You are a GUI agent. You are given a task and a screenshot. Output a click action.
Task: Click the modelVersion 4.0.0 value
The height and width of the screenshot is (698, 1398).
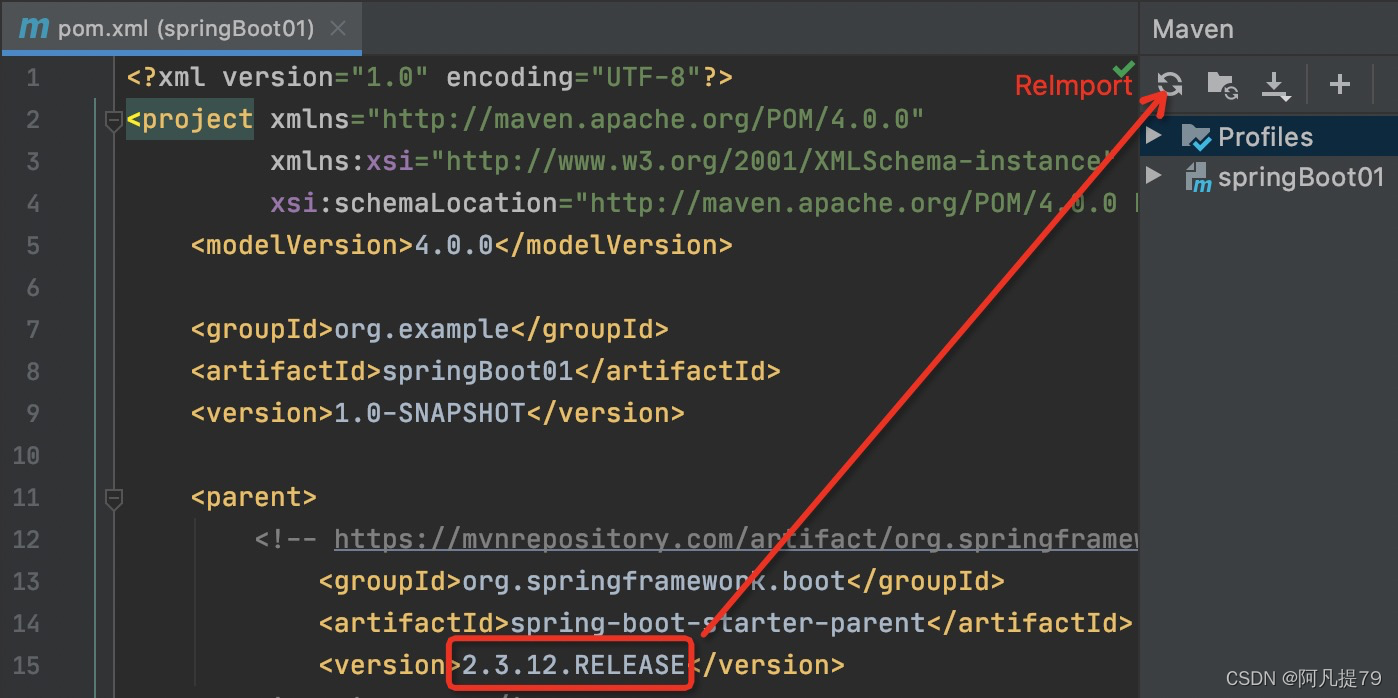[454, 245]
